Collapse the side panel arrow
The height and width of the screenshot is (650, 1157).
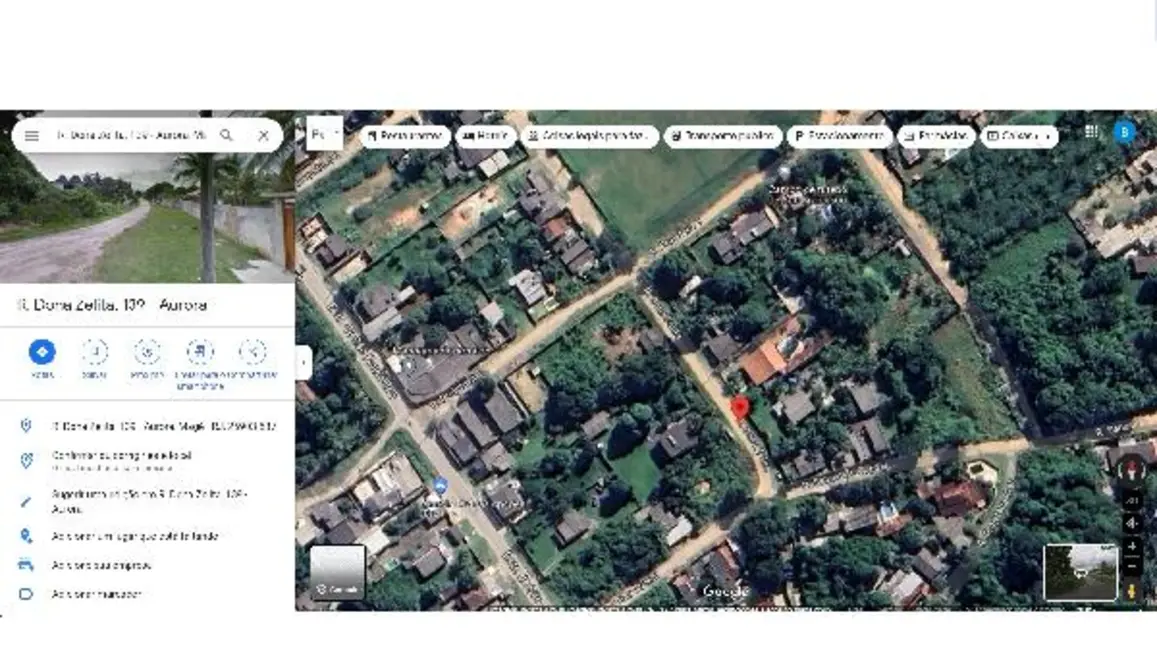click(x=303, y=362)
